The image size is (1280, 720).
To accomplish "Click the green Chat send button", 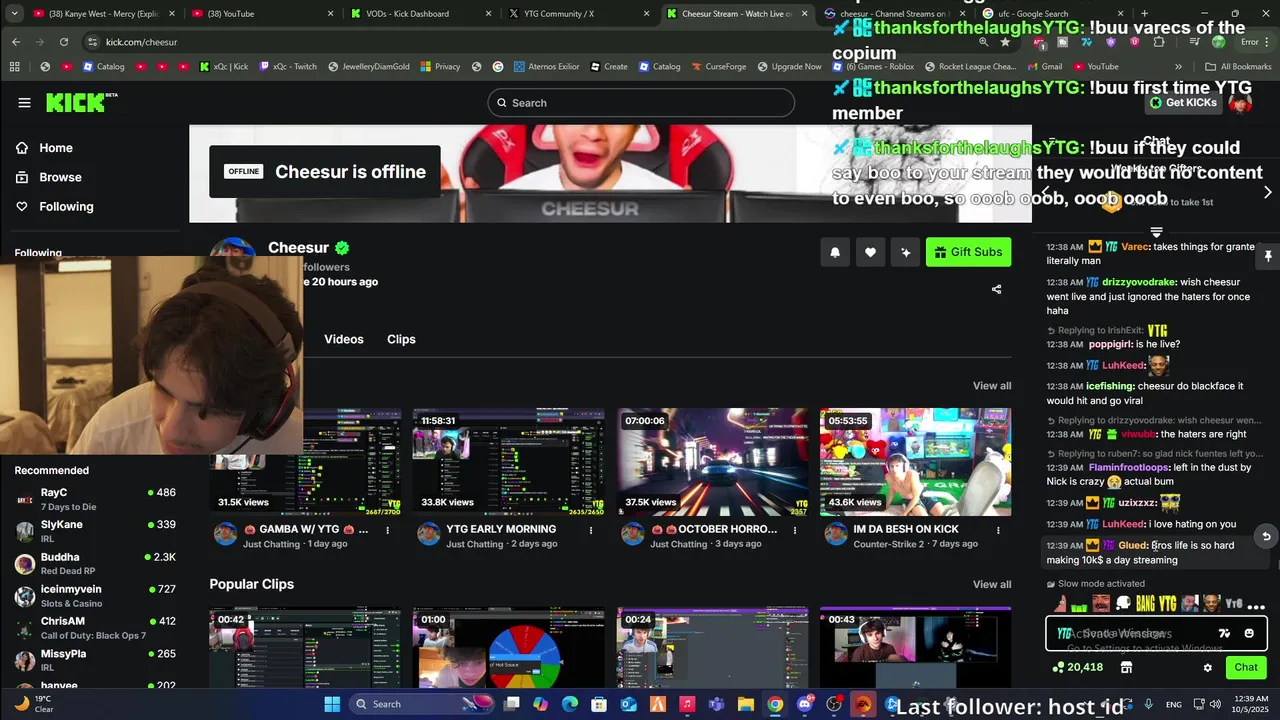I will click(1246, 667).
